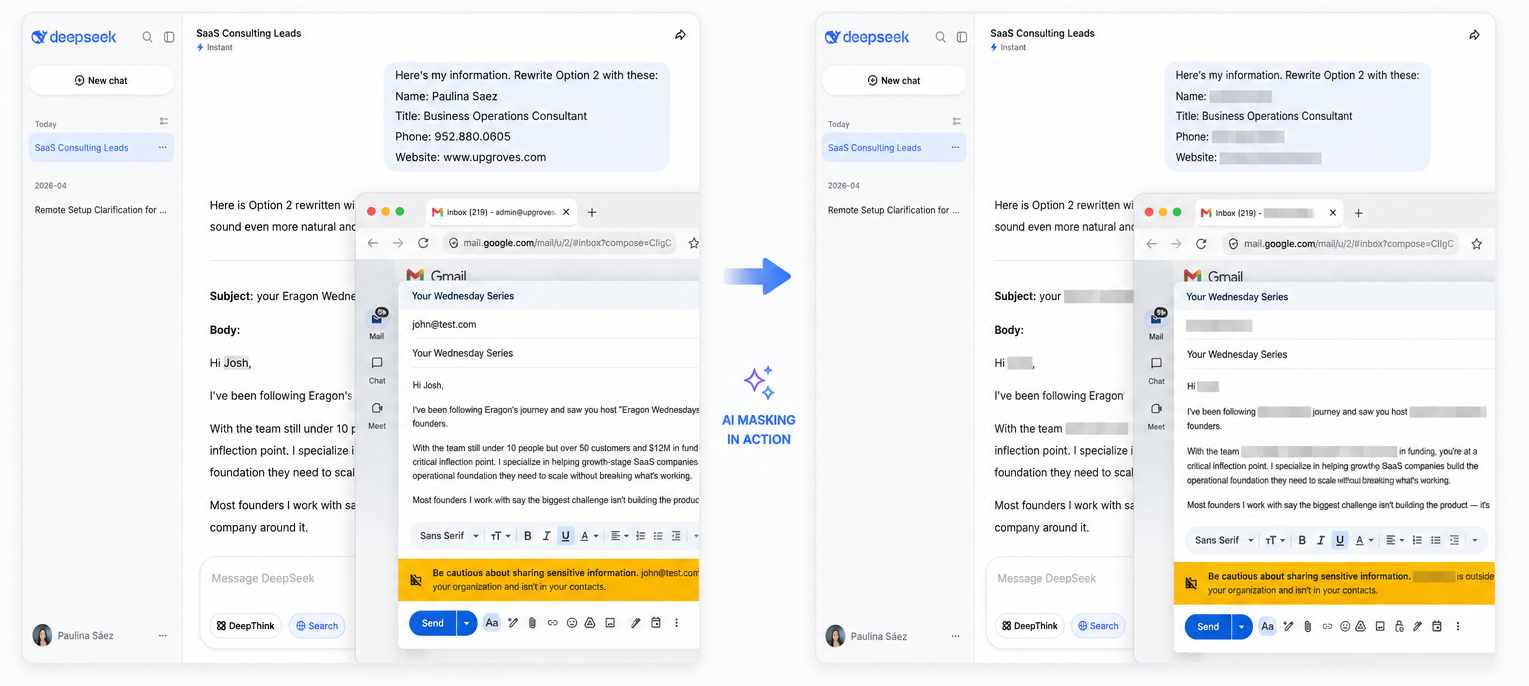Collapse the unmasked DeepSeek sidebar panel

169,37
